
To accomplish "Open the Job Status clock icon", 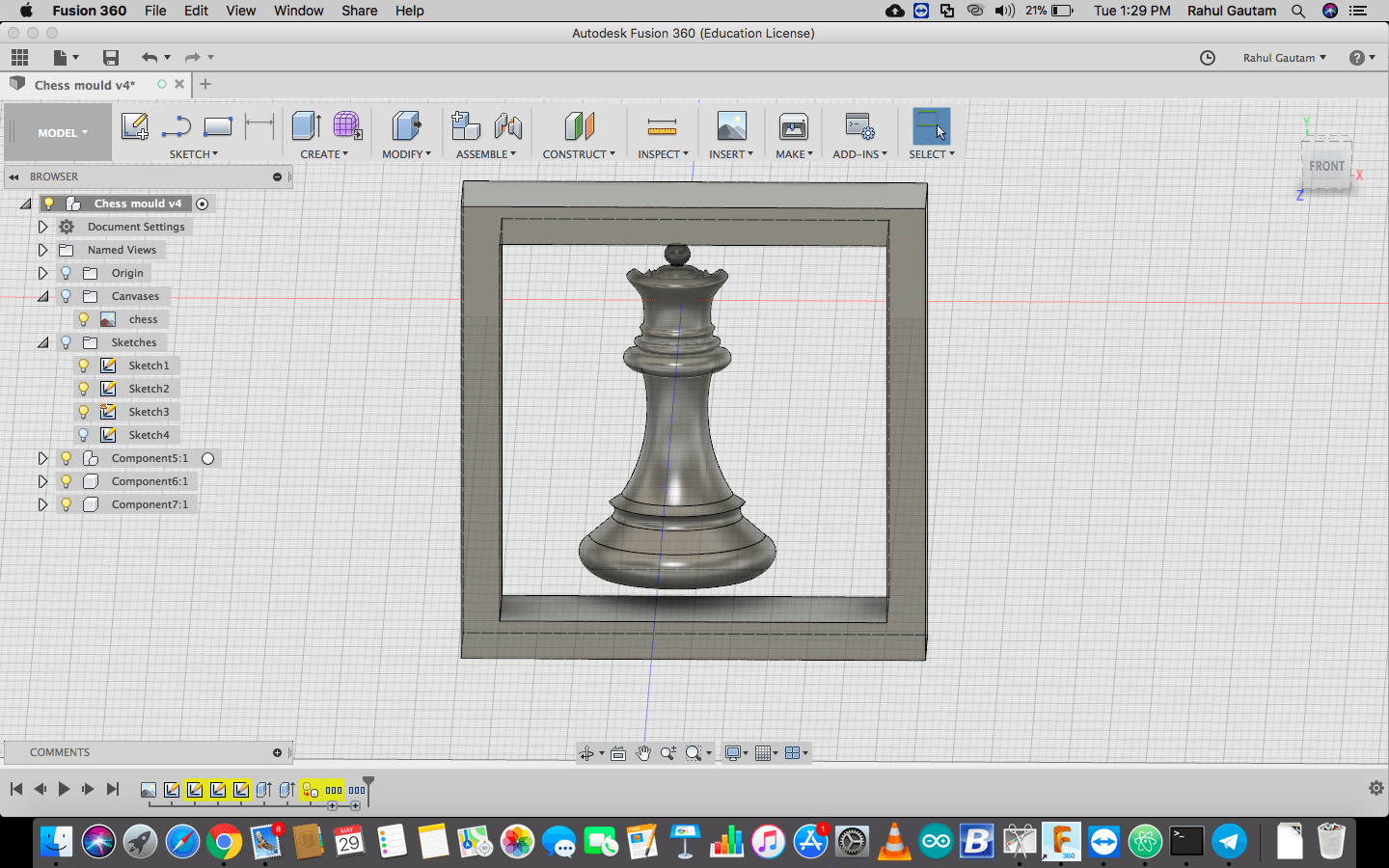I will click(x=1208, y=58).
